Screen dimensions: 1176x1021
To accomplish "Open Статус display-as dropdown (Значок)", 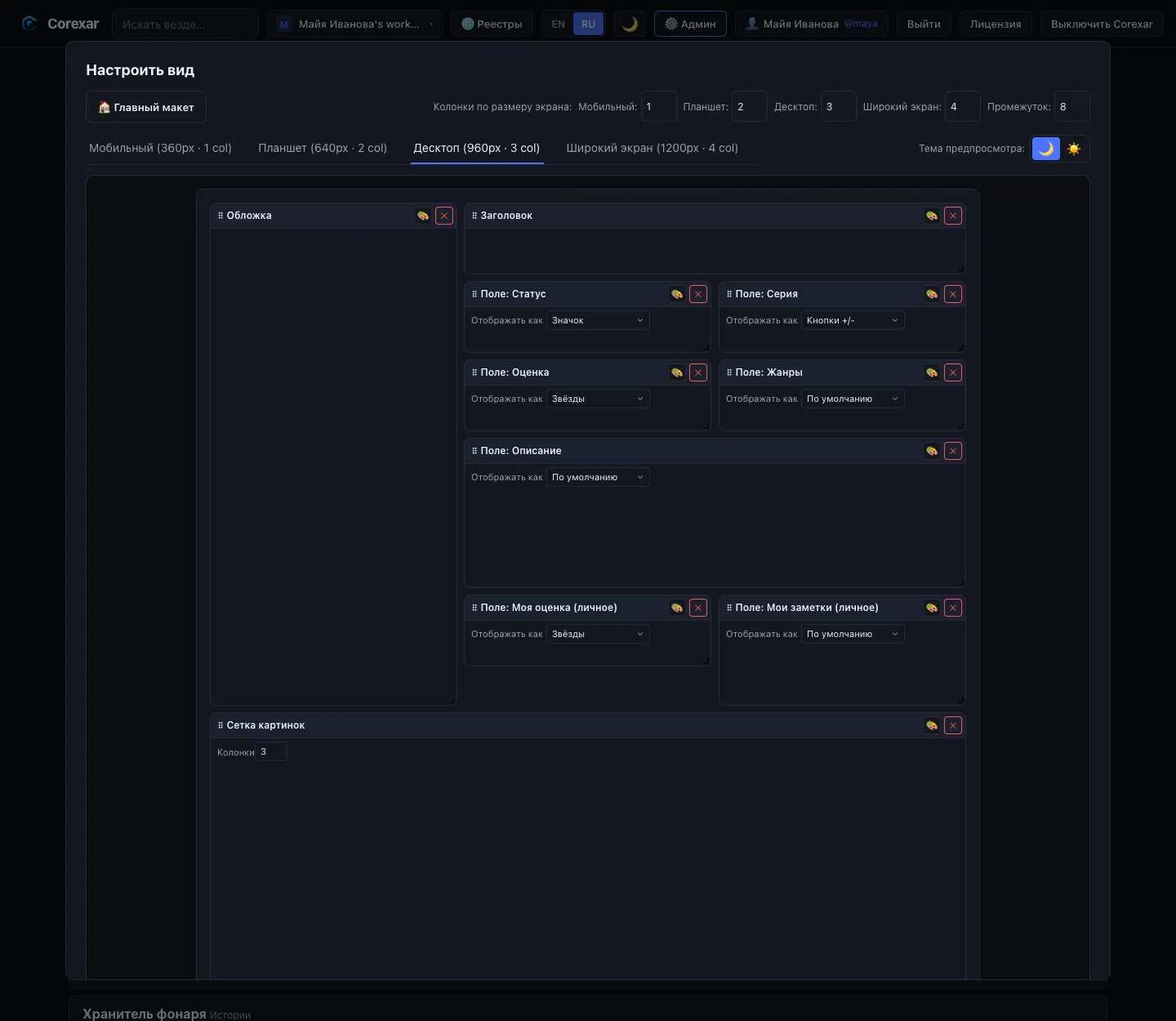I will 598,320.
